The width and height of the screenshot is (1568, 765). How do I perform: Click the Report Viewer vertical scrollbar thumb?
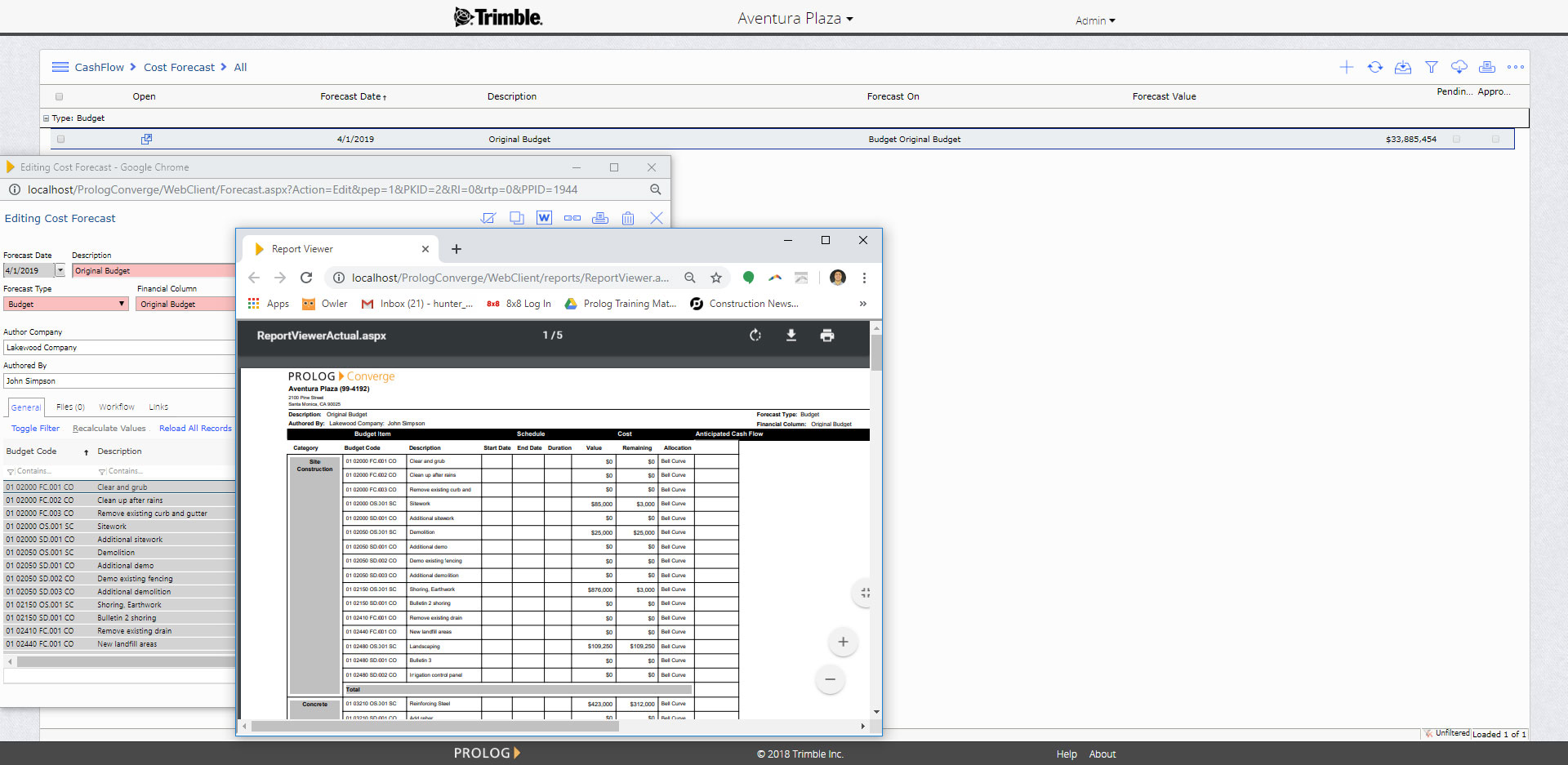[x=876, y=353]
